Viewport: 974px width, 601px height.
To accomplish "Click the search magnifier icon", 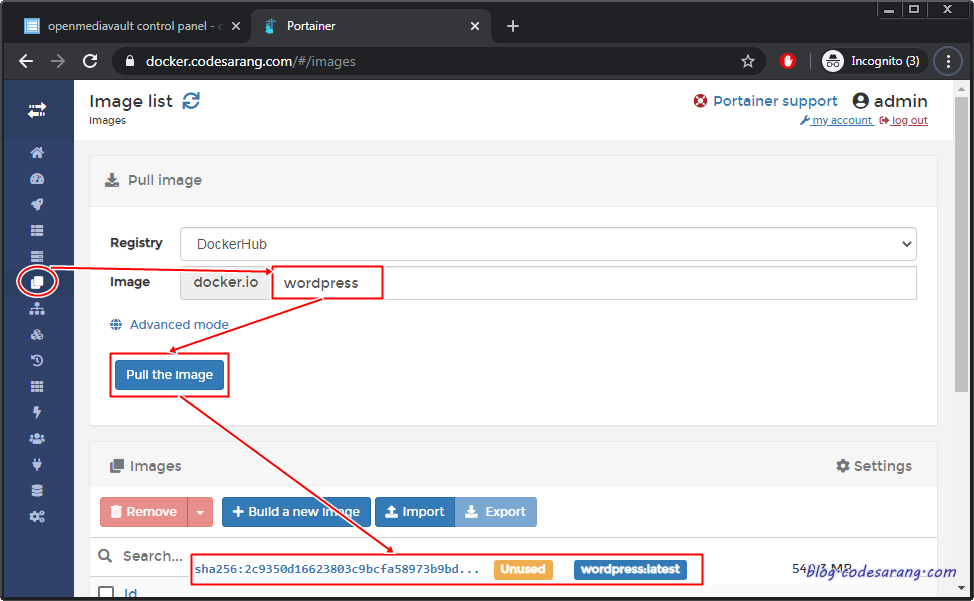I will pyautogui.click(x=106, y=556).
